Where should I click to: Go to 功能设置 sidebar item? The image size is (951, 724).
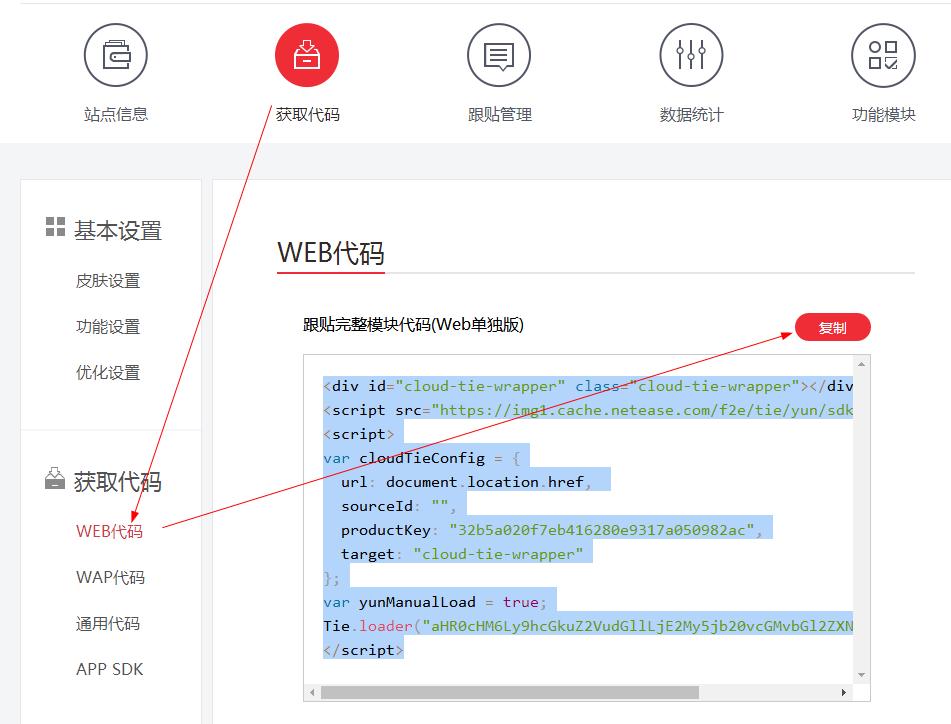(108, 327)
